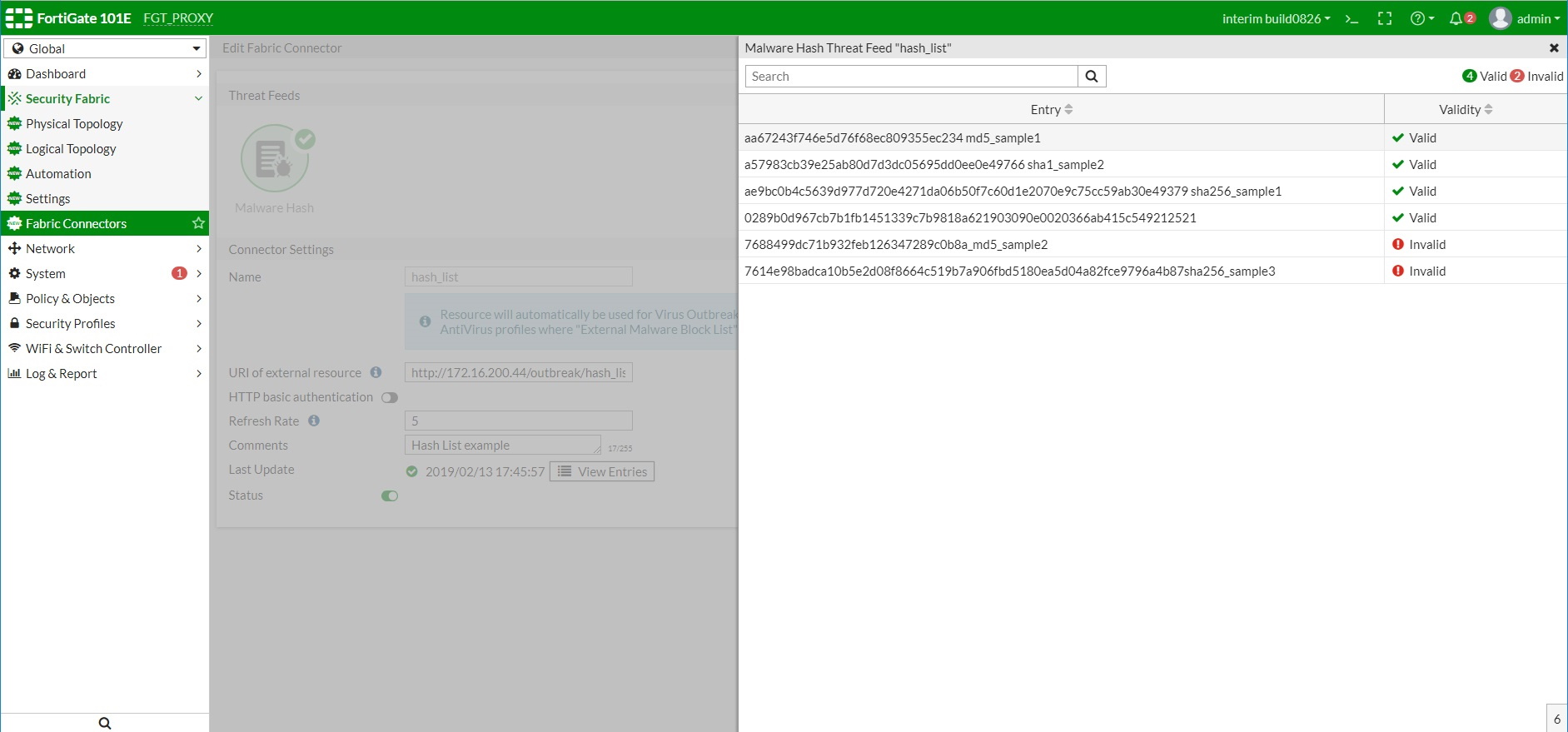The width and height of the screenshot is (1568, 732).
Task: Click the connector Name field
Action: coord(519,276)
